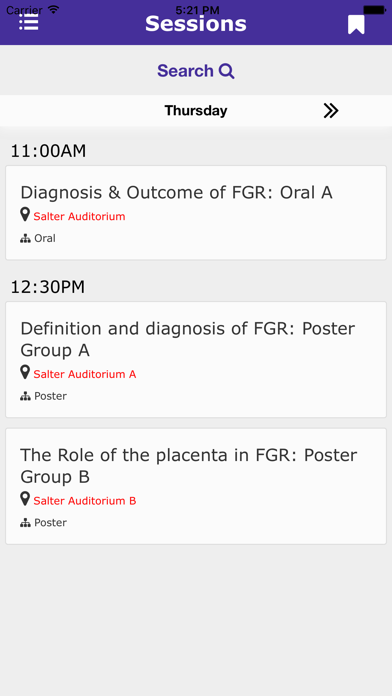Tap the Sessions header title

tap(196, 24)
